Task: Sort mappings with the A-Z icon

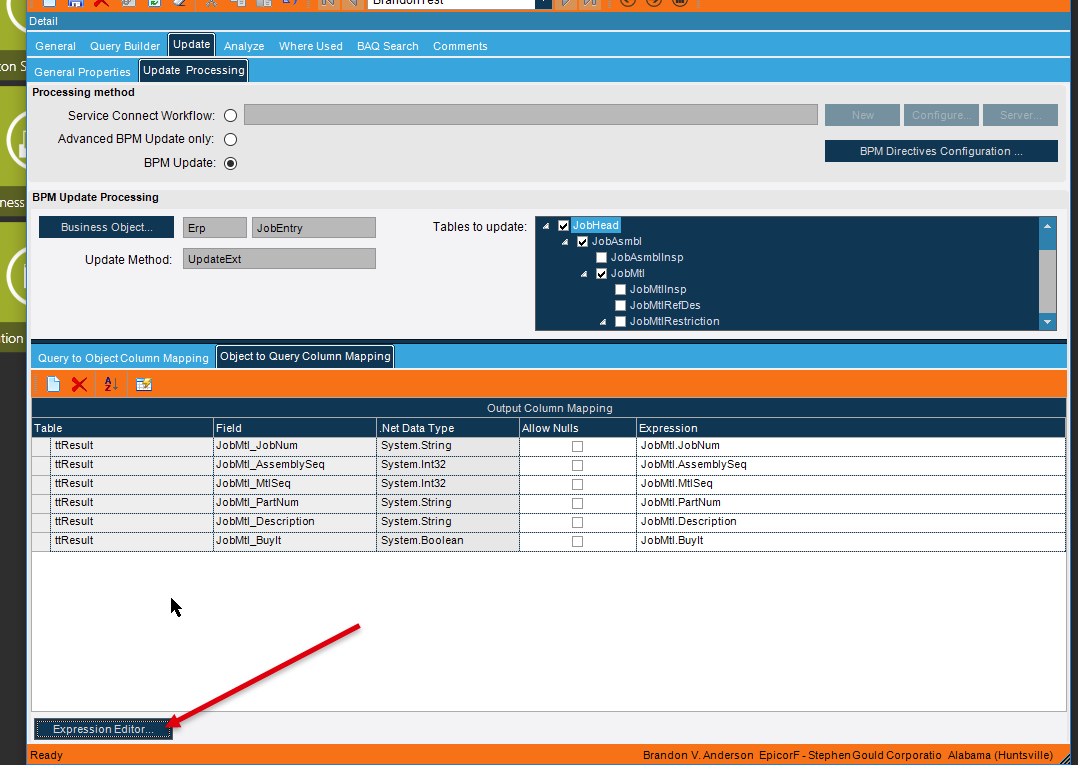Action: coord(111,384)
